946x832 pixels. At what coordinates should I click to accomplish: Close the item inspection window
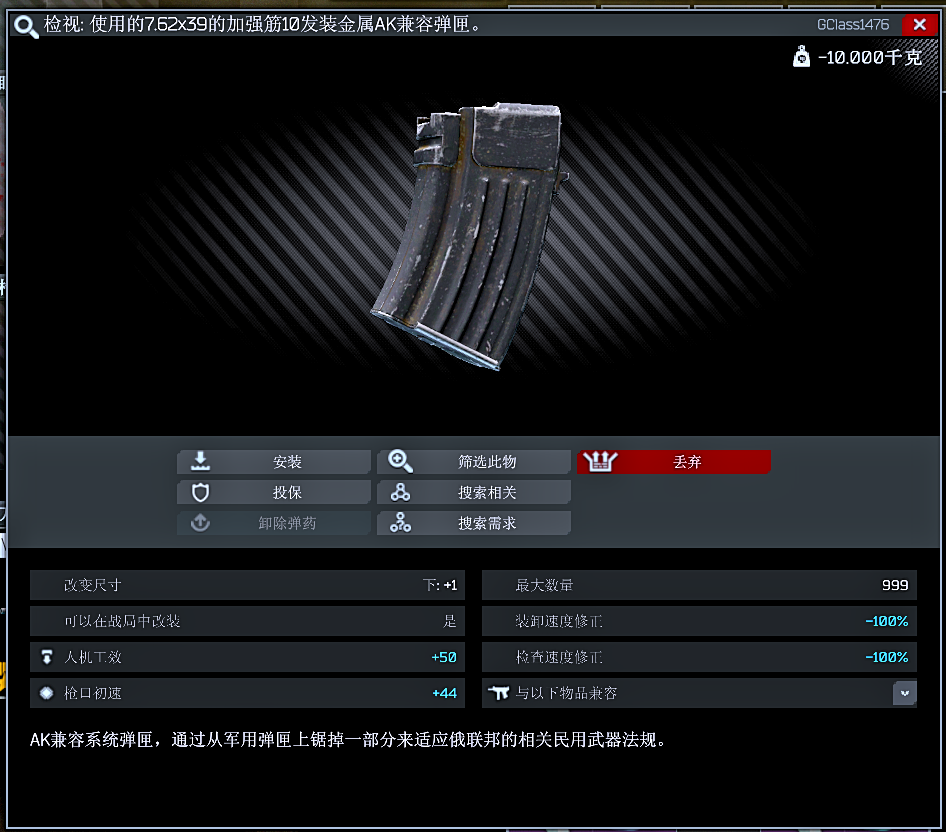click(919, 24)
